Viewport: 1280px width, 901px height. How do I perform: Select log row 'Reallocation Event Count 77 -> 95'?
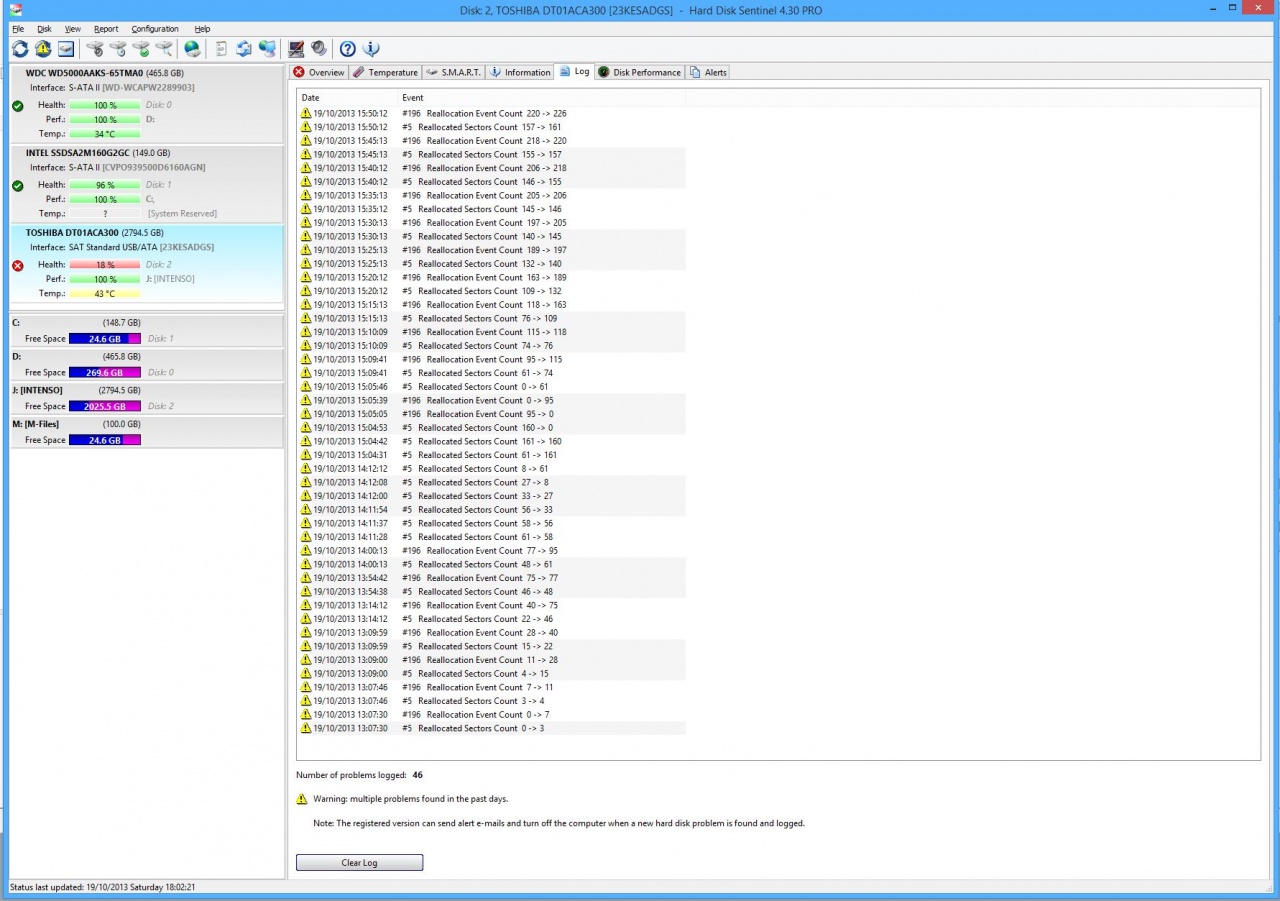[492, 551]
